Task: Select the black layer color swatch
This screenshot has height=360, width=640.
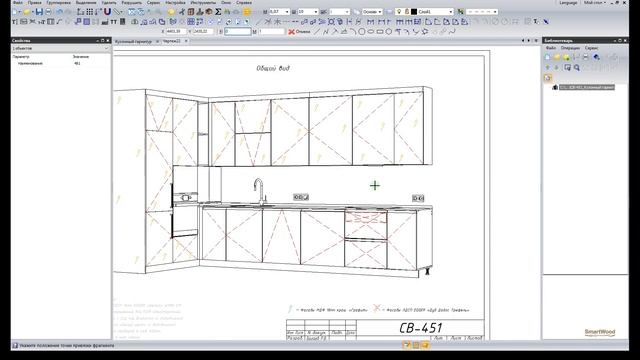Action: [414, 12]
